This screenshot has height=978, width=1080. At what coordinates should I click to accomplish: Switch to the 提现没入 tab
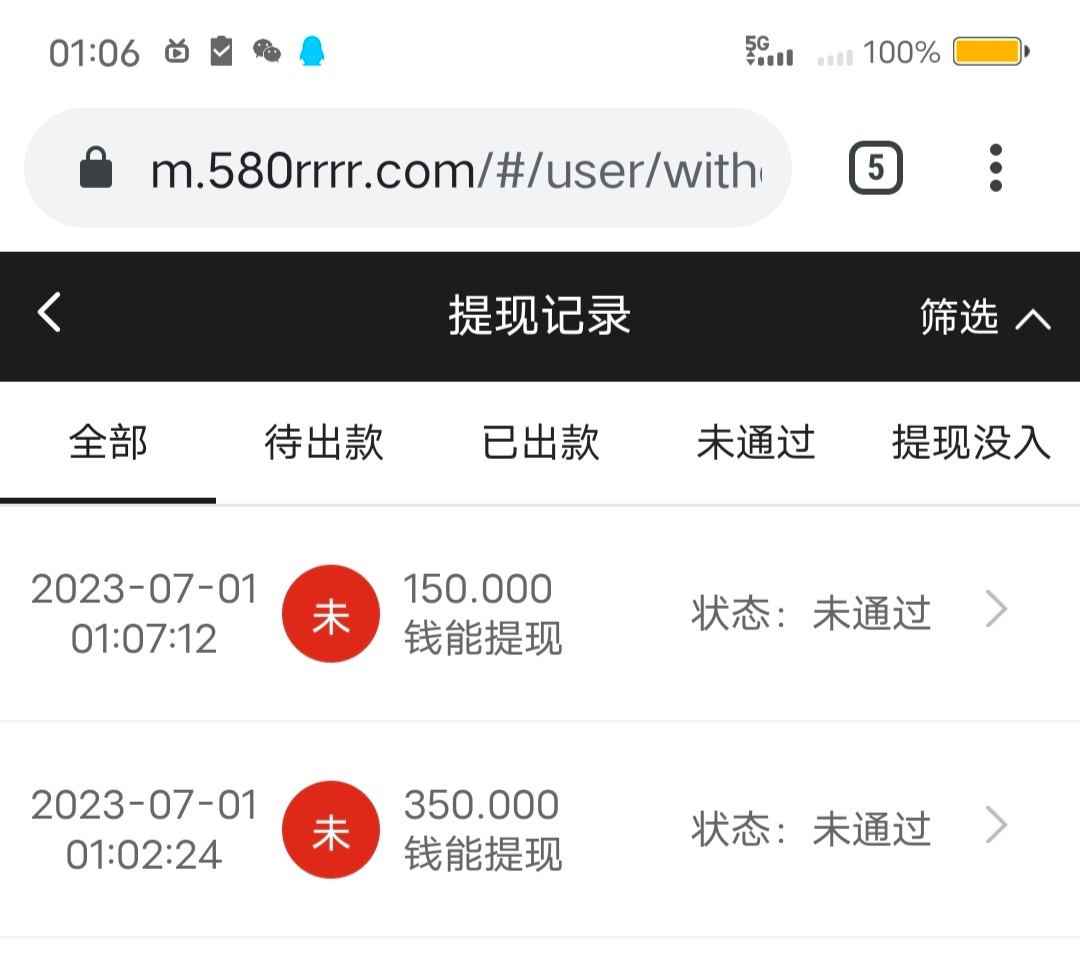(x=971, y=442)
